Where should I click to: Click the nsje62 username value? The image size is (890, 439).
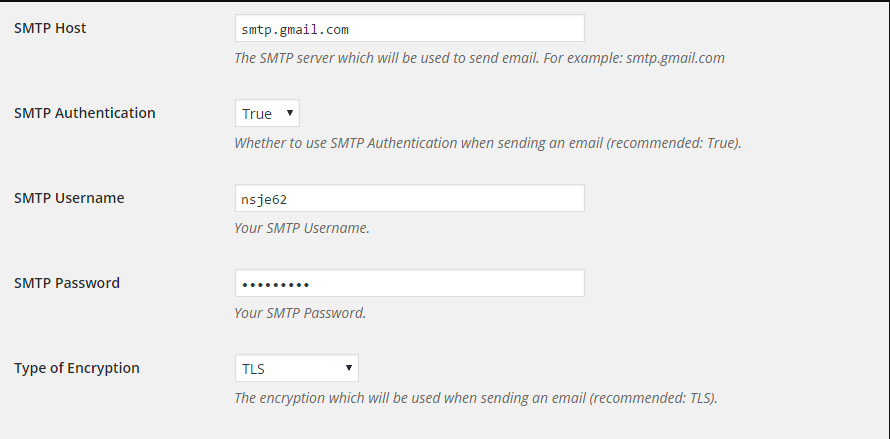pos(263,198)
